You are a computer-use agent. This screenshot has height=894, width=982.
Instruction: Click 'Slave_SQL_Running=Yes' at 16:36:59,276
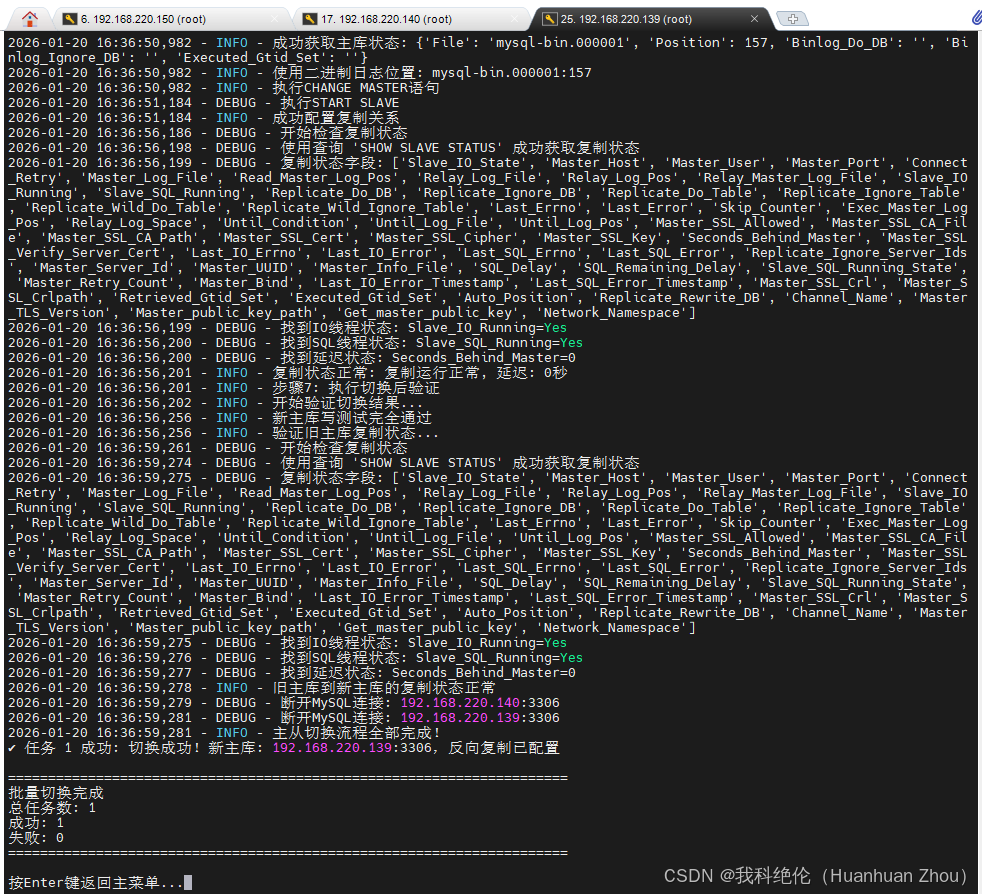[x=499, y=658]
